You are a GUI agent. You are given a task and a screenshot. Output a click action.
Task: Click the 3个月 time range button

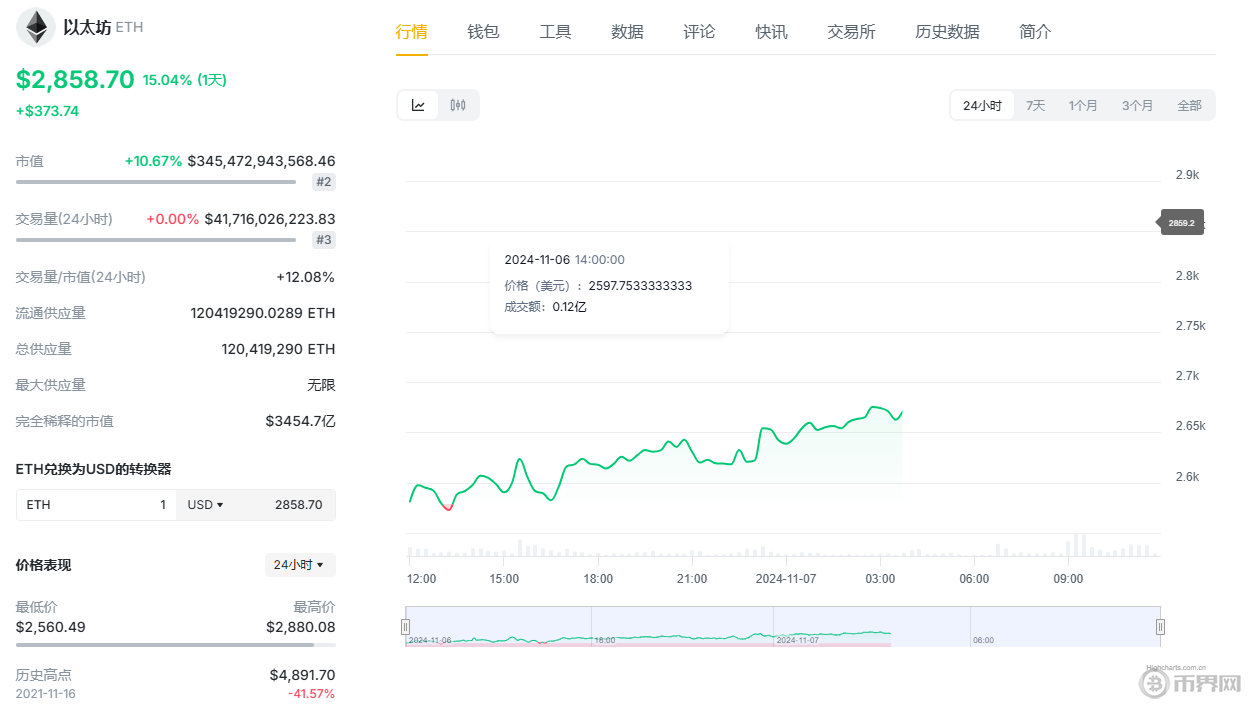1137,104
